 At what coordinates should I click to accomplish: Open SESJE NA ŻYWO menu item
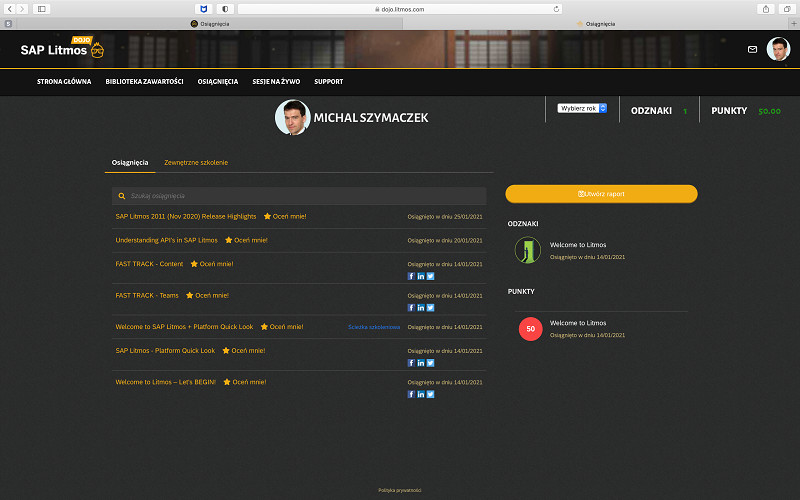pyautogui.click(x=276, y=82)
